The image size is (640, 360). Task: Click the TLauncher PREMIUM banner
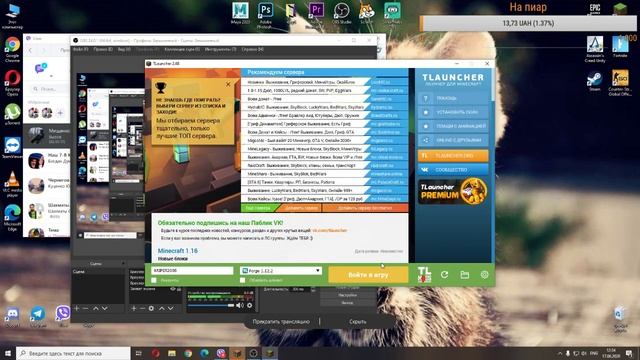pyautogui.click(x=453, y=191)
